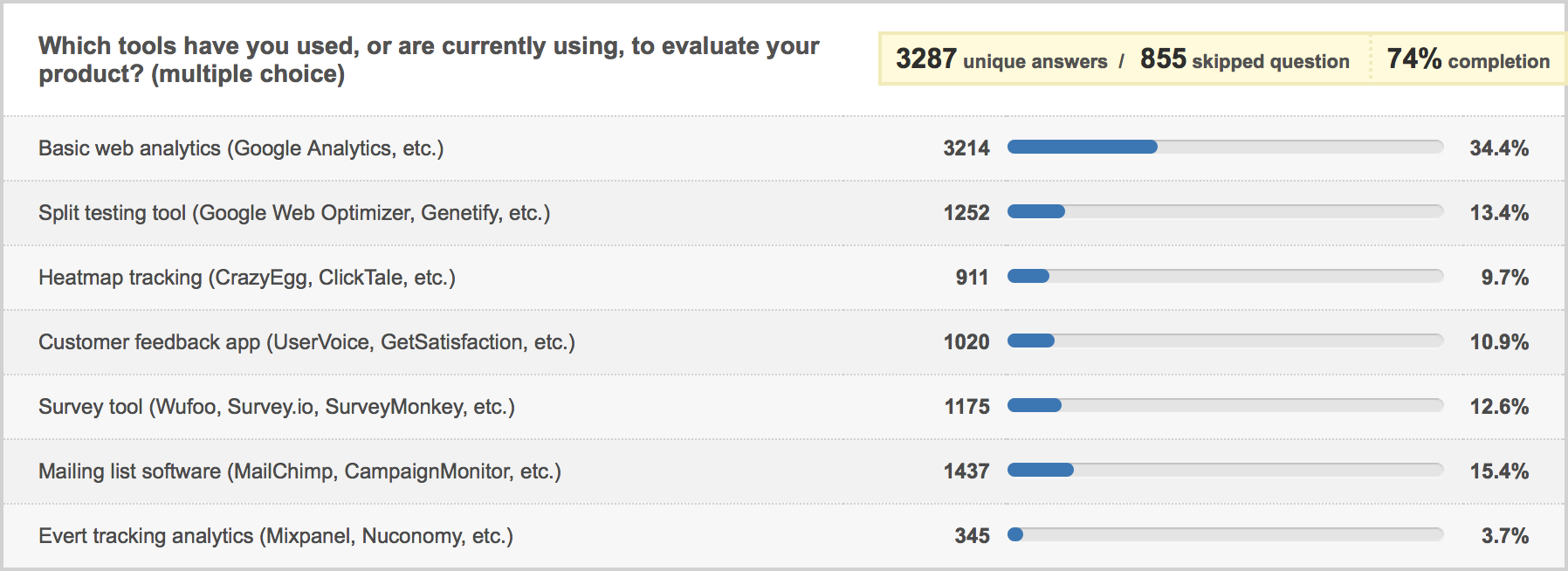Click the 3214 response count

pos(966,148)
